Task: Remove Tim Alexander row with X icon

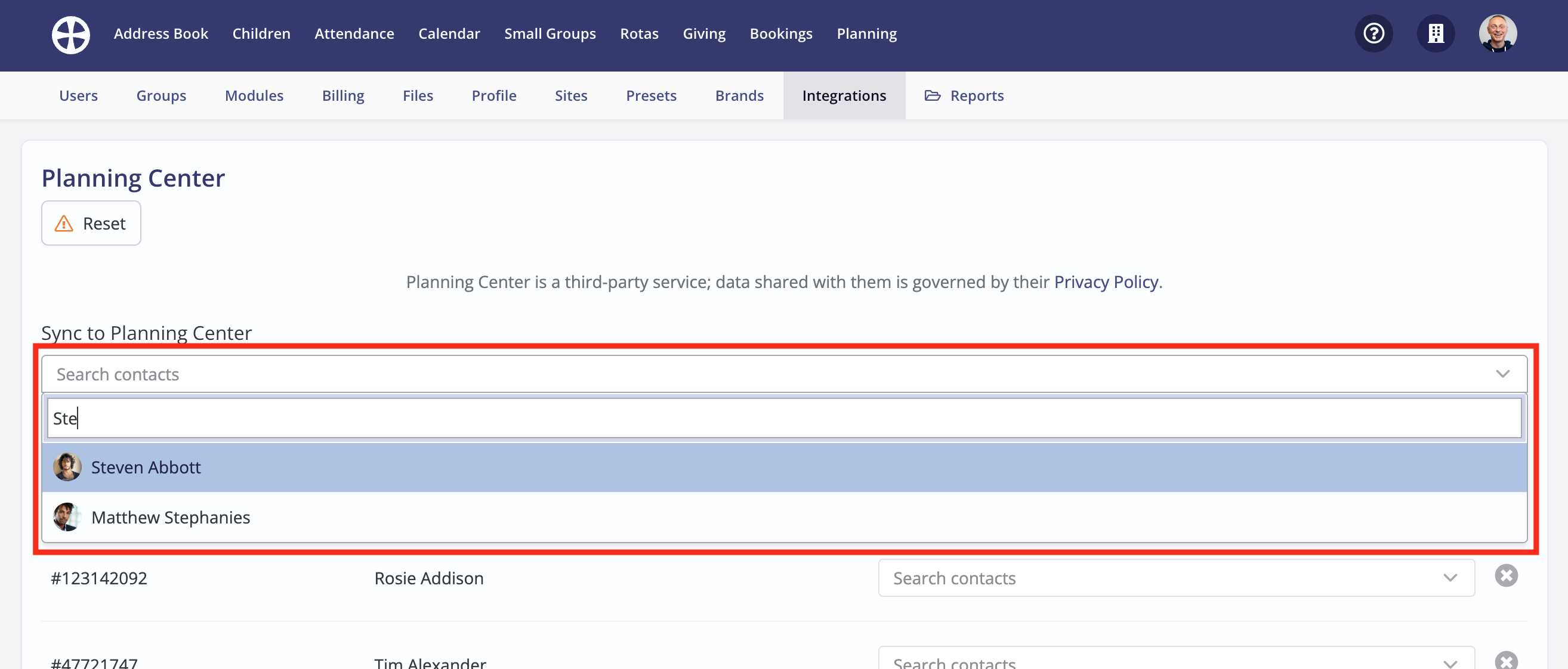Action: tap(1506, 661)
